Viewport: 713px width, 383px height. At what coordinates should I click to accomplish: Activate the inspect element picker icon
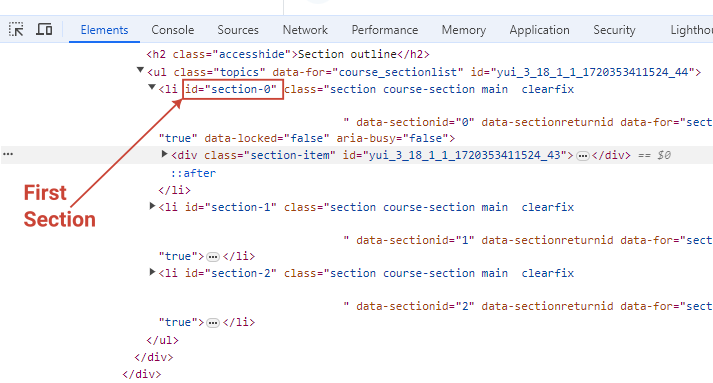pos(16,30)
